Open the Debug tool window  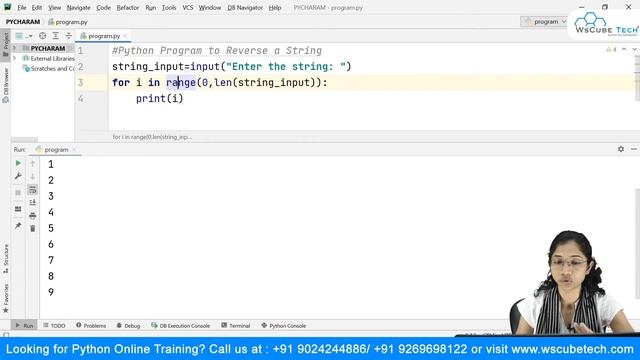[x=128, y=325]
